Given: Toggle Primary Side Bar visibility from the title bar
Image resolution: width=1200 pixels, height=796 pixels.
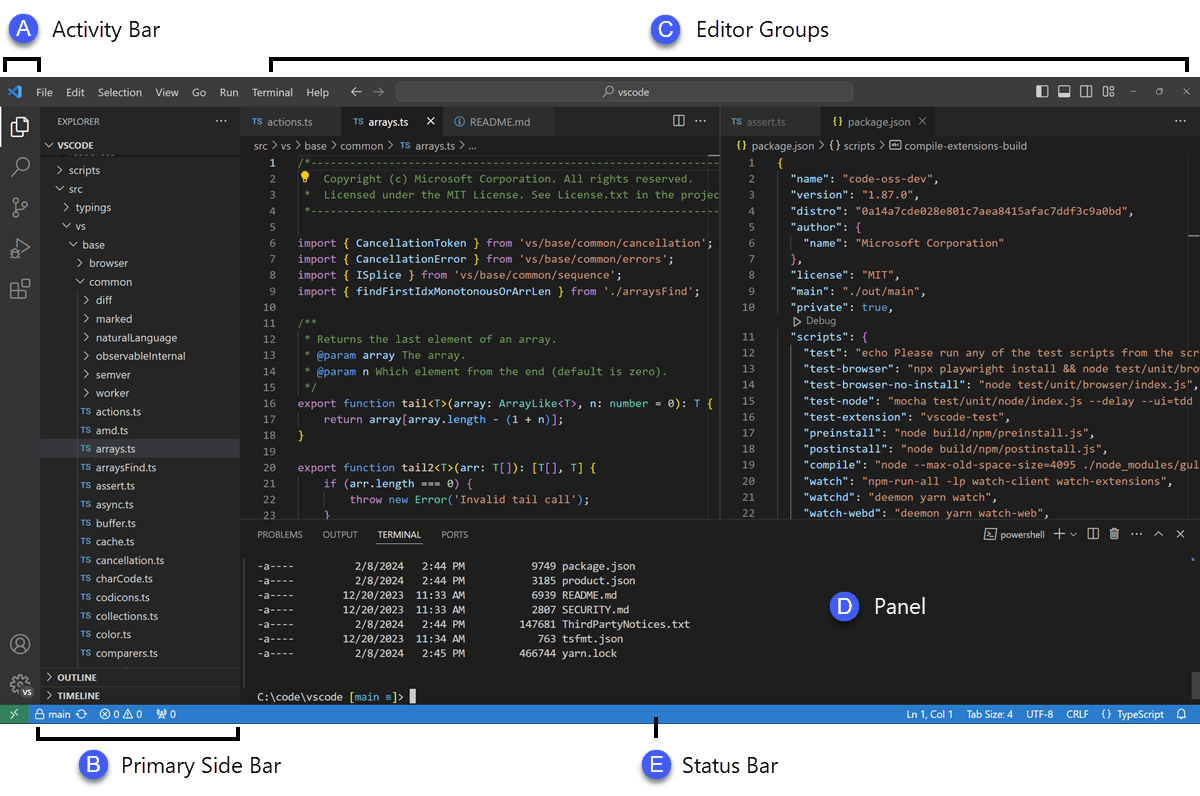Looking at the screenshot, I should 1042,90.
